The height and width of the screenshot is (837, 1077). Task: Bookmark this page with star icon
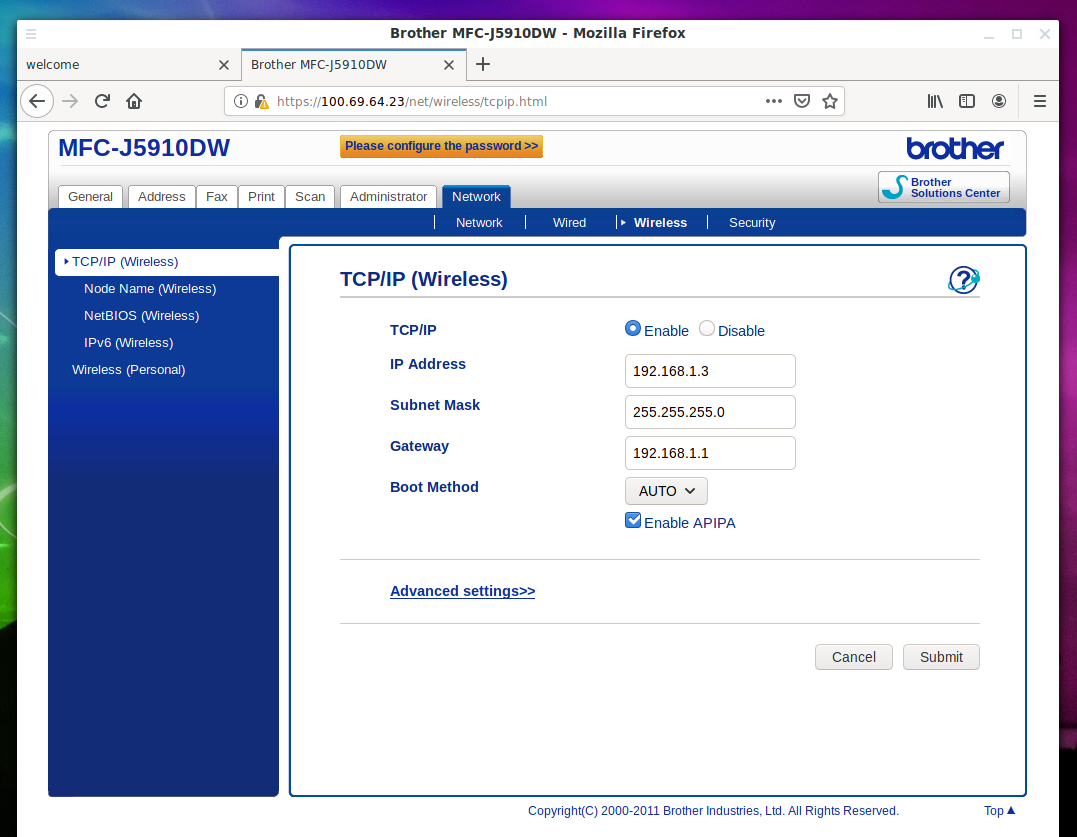pos(829,101)
